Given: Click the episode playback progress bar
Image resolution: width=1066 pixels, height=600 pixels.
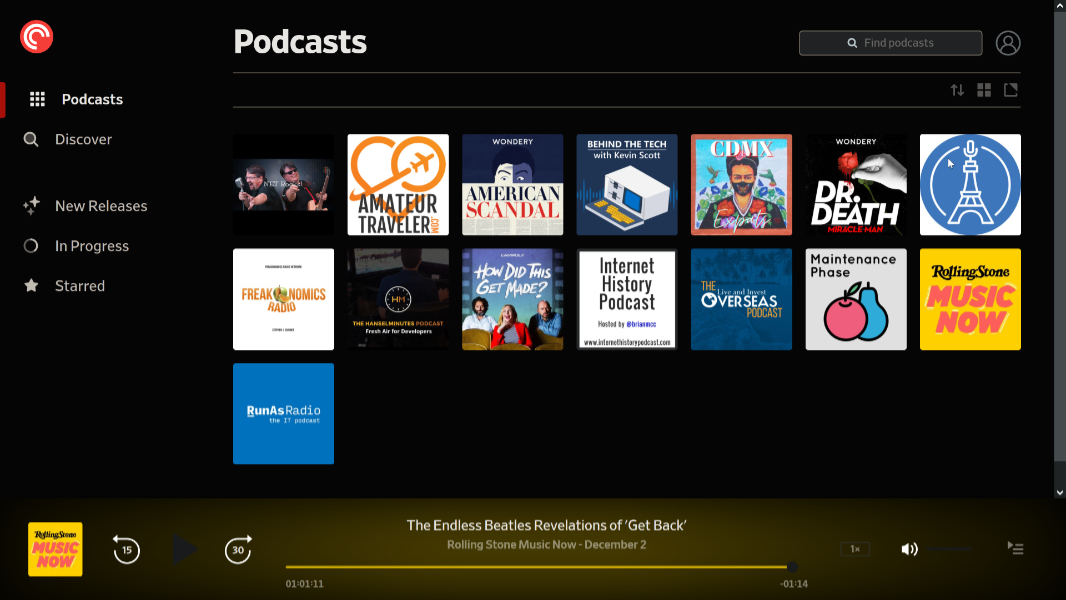Looking at the screenshot, I should 538,567.
